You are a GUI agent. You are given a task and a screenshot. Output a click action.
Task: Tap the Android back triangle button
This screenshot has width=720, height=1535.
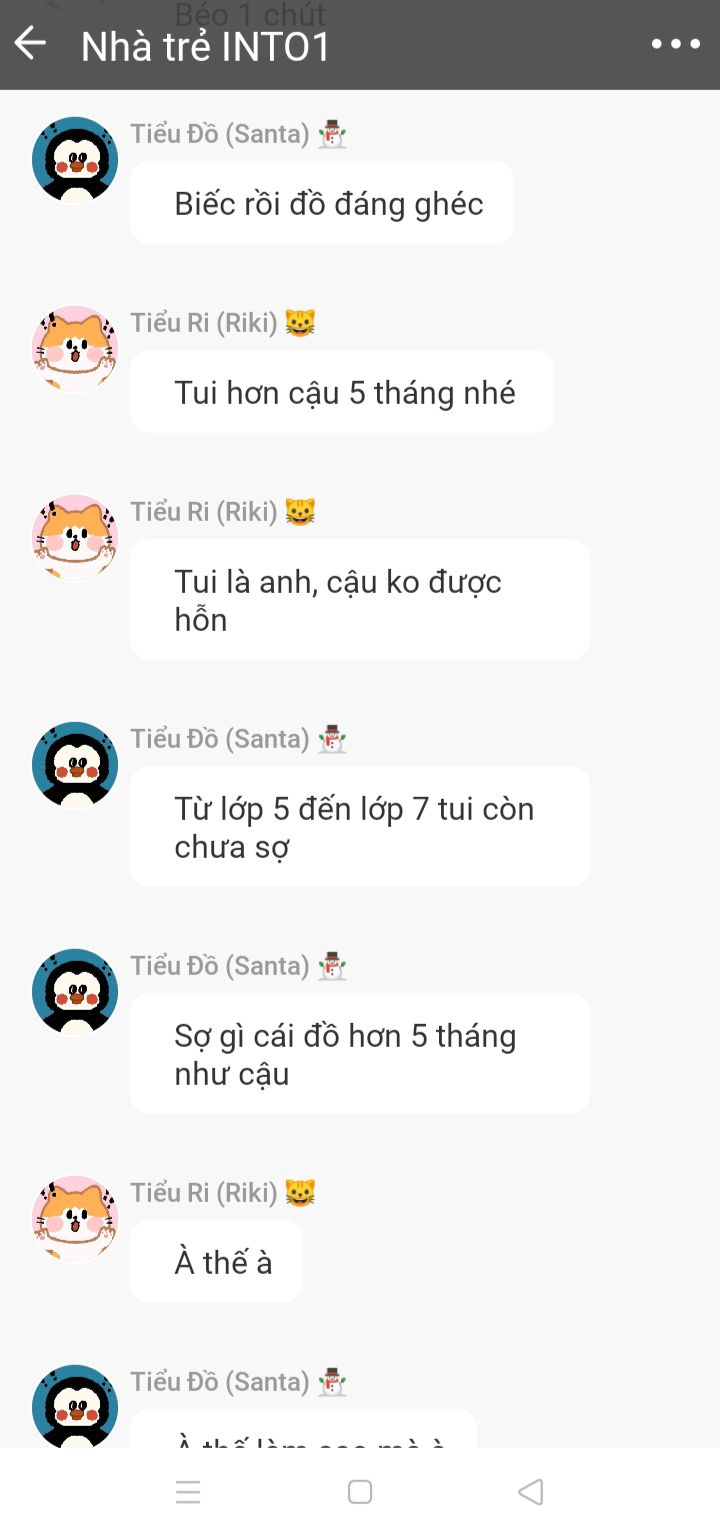pos(531,1492)
